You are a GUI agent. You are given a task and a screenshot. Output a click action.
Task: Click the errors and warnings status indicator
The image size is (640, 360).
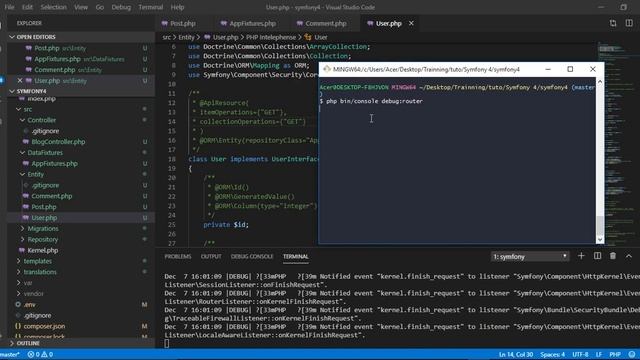[40, 354]
